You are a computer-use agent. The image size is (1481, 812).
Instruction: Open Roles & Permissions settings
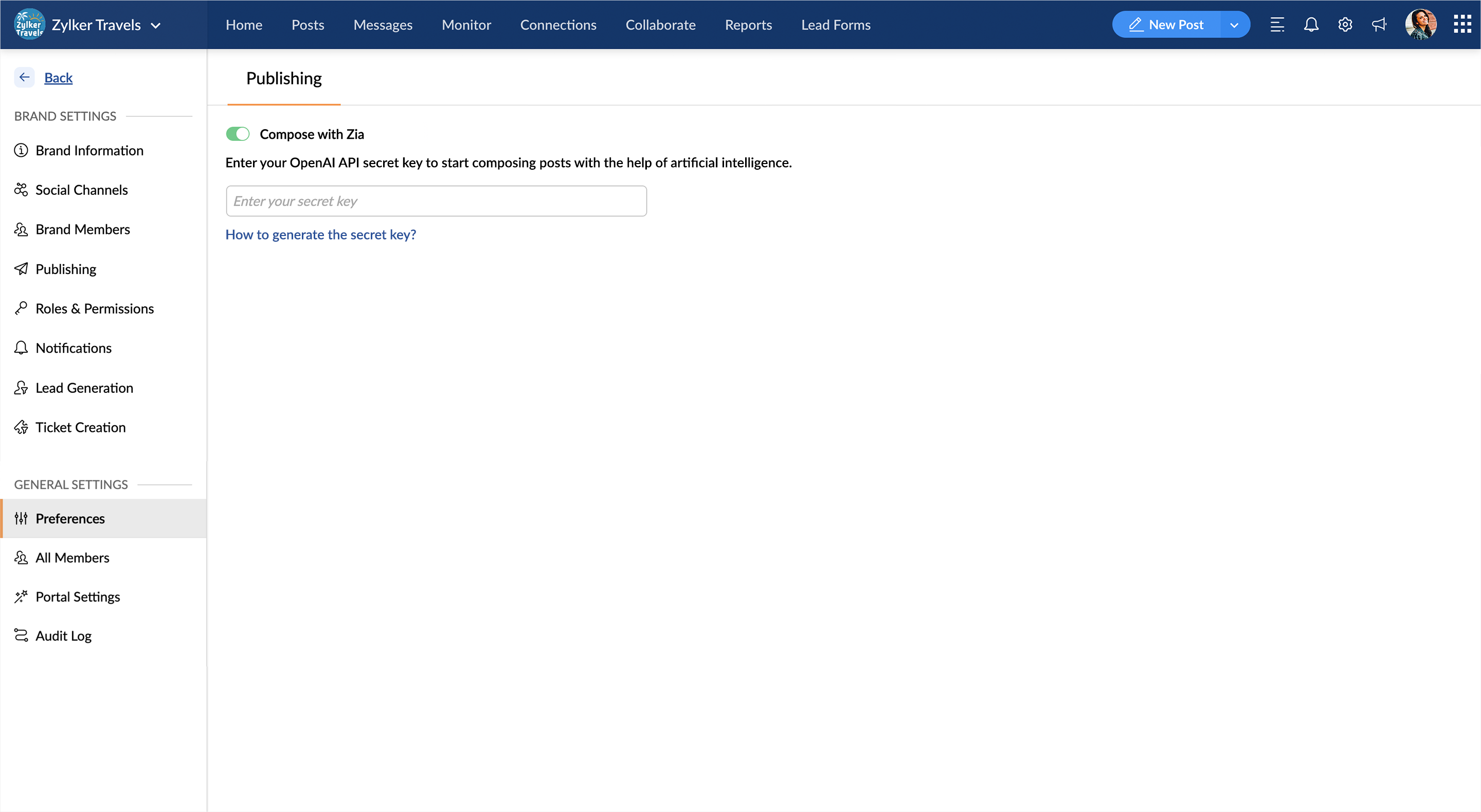(95, 309)
